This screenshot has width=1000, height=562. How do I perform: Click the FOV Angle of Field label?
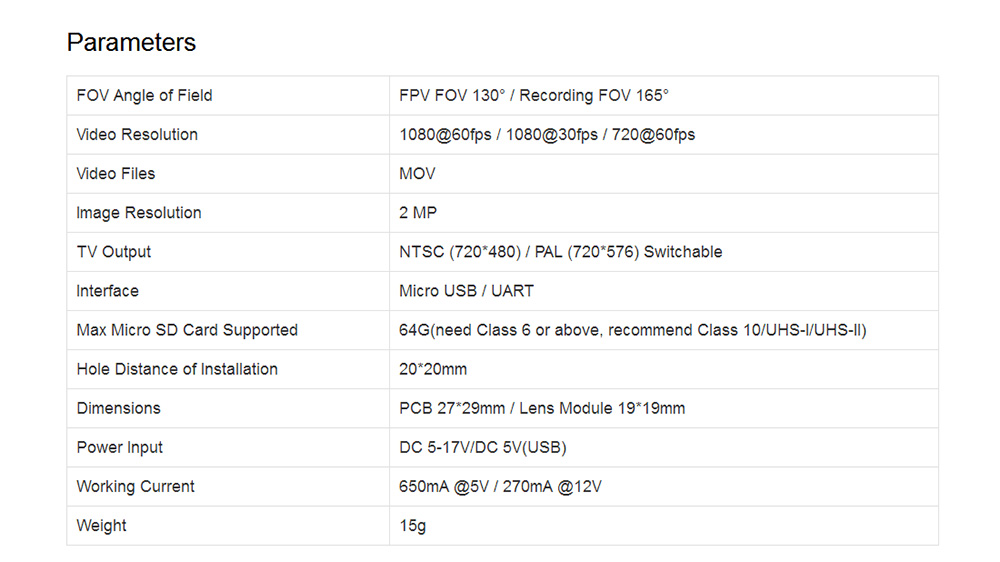(x=144, y=96)
